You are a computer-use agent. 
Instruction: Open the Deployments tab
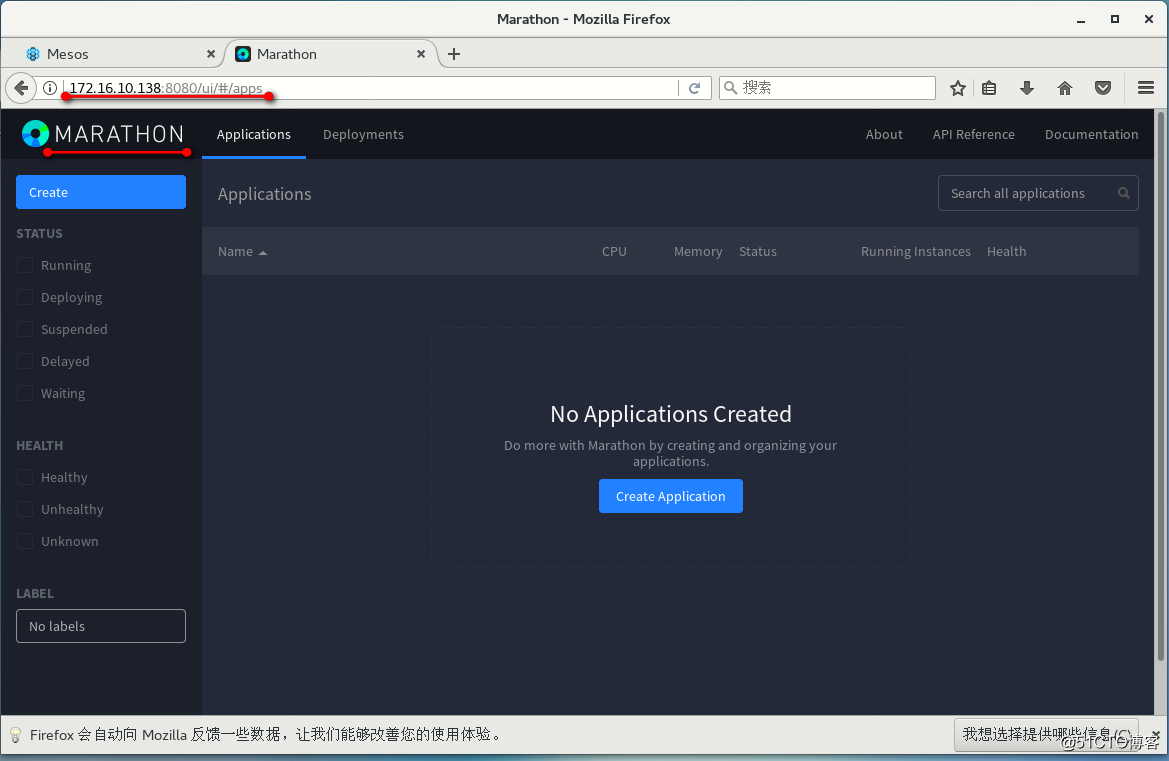pos(363,134)
